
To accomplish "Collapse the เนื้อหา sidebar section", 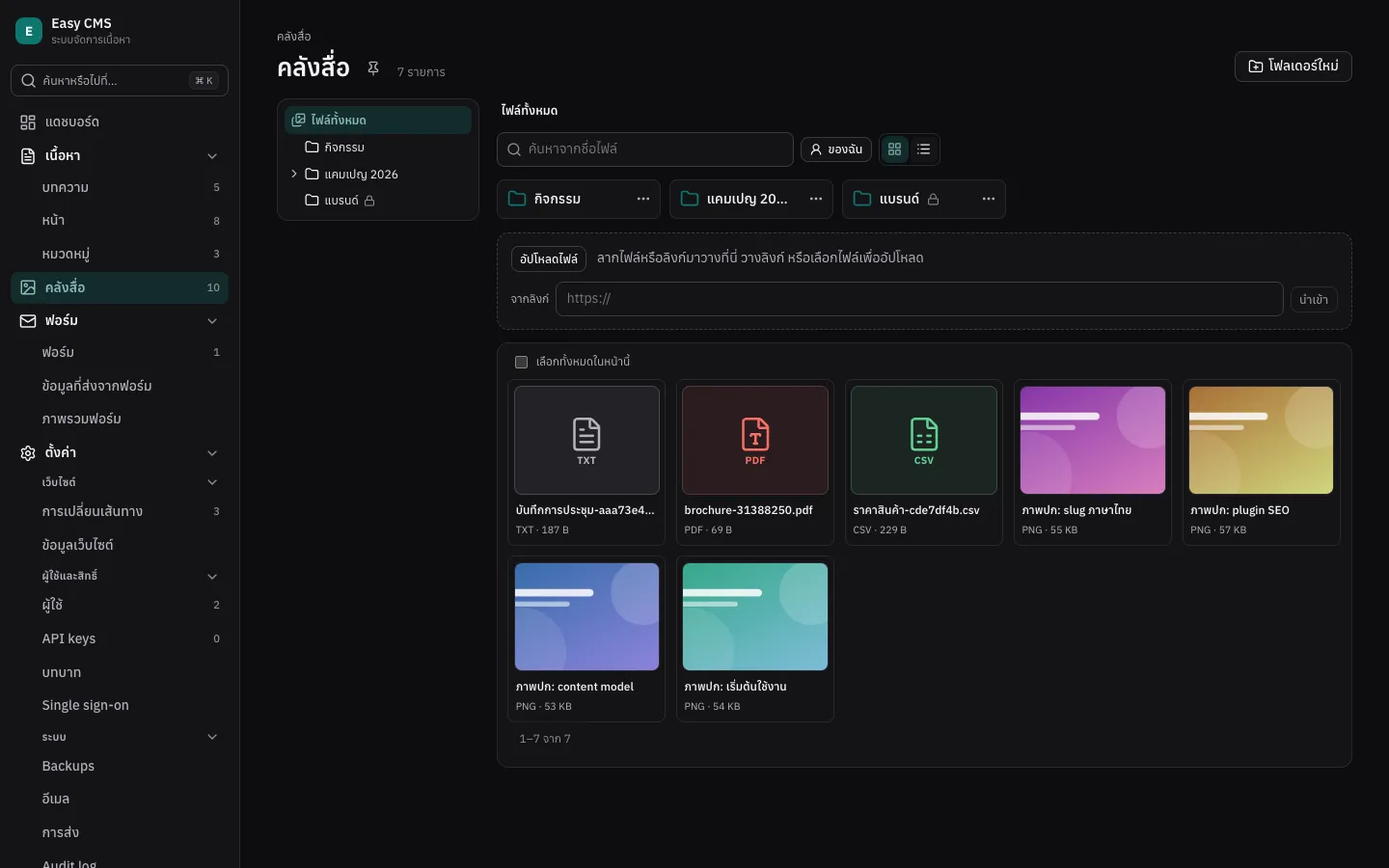I will (212, 156).
